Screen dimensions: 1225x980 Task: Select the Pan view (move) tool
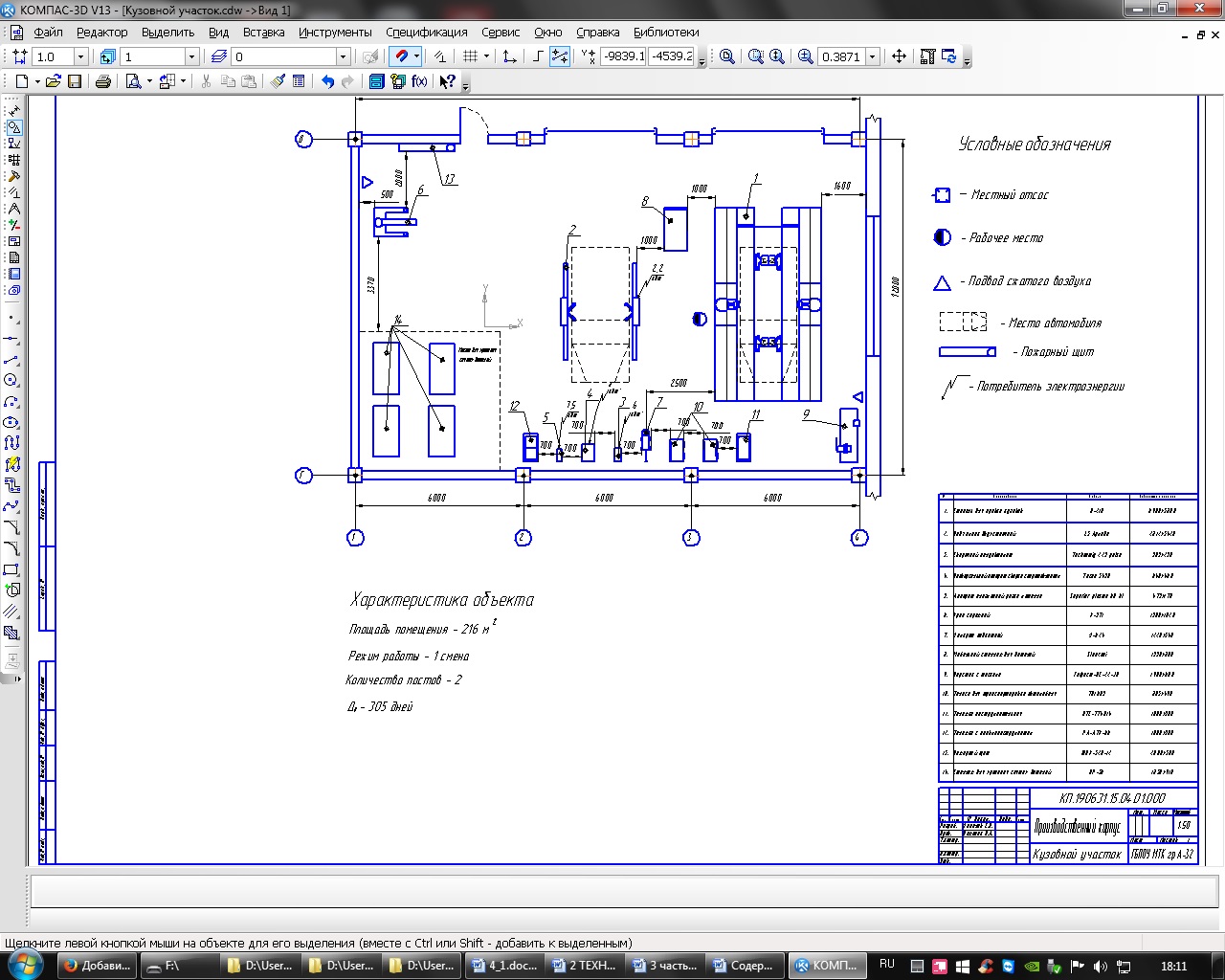(899, 56)
